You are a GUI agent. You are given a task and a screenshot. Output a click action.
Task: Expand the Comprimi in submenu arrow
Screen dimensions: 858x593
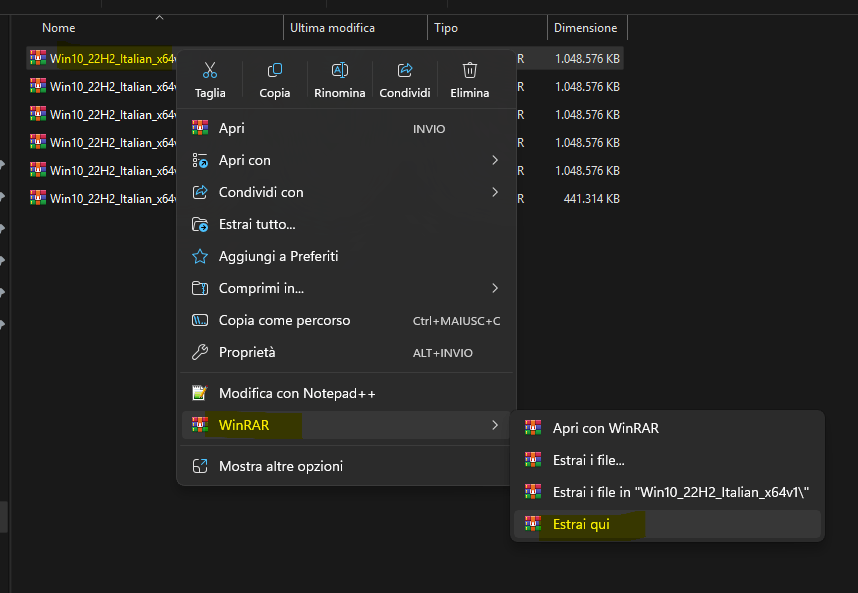[495, 289]
